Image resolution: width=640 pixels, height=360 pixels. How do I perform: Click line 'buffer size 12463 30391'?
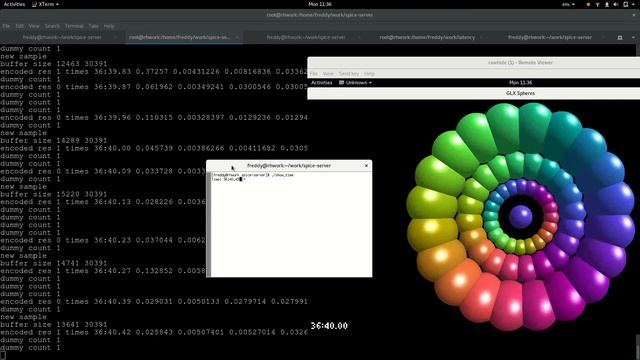coord(53,64)
